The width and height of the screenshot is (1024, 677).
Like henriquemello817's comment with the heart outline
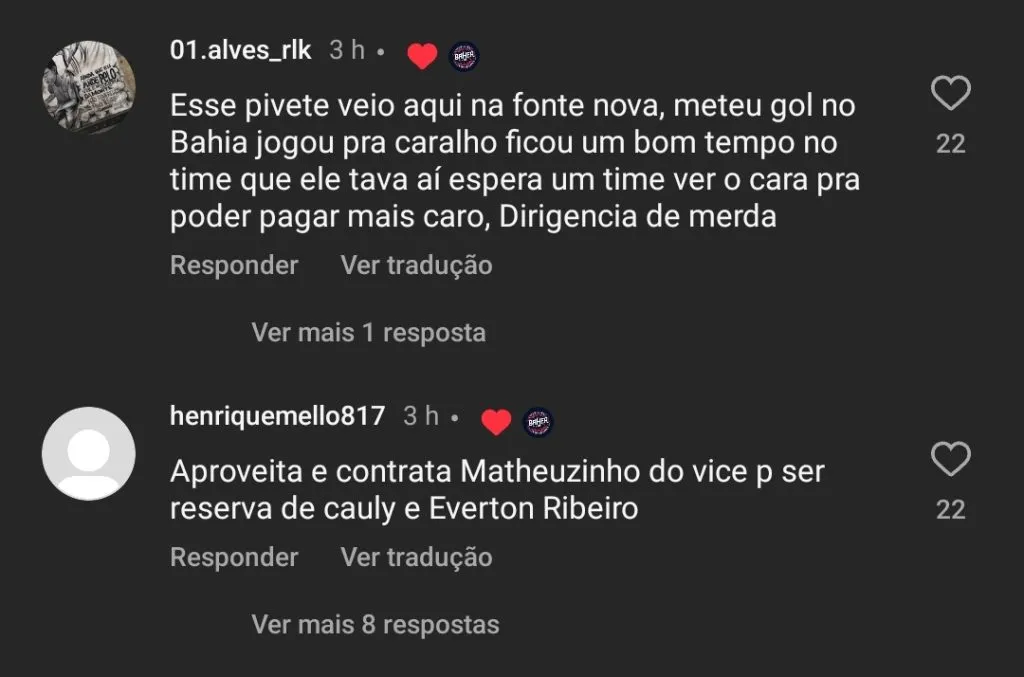tap(950, 460)
